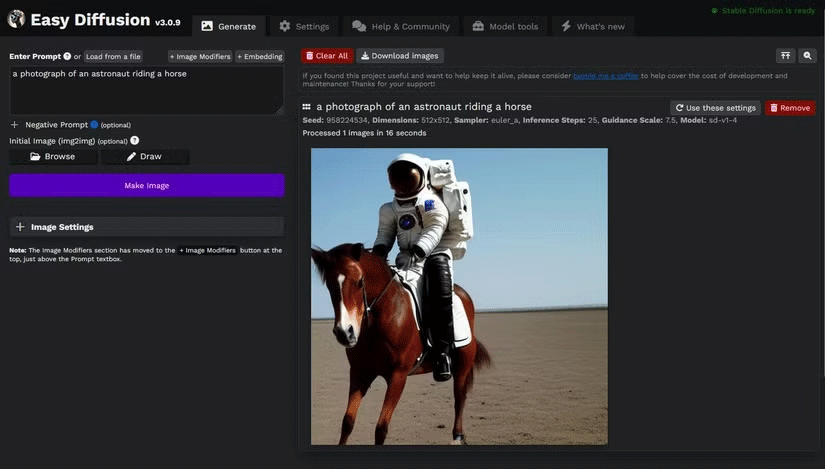Click the Embedding button
Image resolution: width=825 pixels, height=469 pixels.
pos(260,56)
